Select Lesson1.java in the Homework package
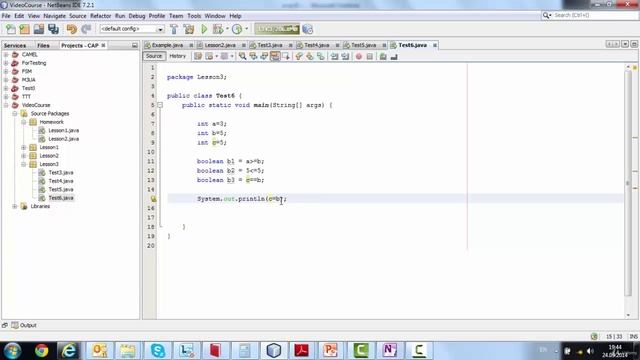Screen dimensions: 640x360 coord(63,130)
